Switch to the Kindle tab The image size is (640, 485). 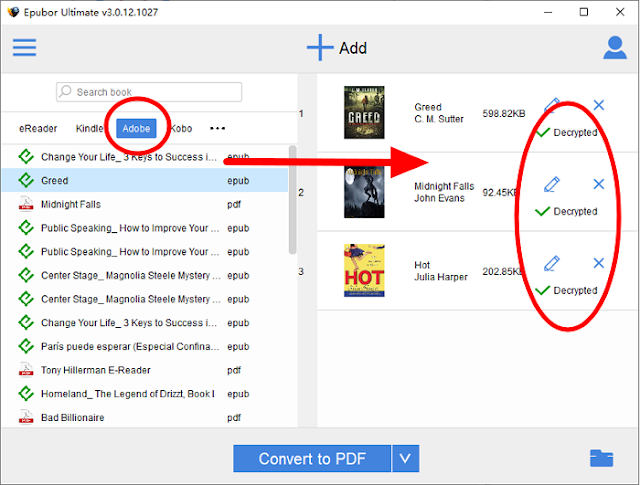89,129
